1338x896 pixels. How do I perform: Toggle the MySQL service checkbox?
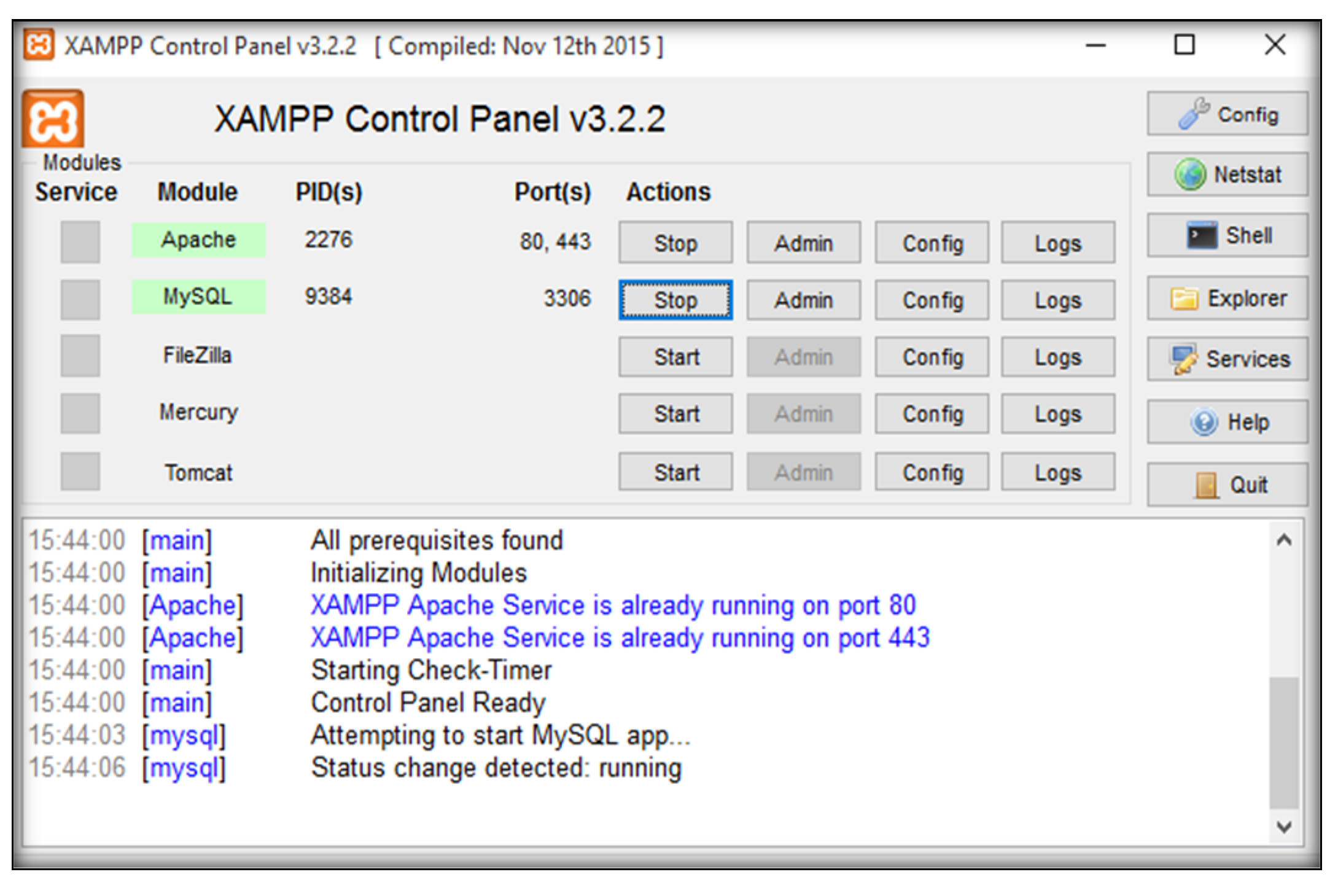[80, 299]
